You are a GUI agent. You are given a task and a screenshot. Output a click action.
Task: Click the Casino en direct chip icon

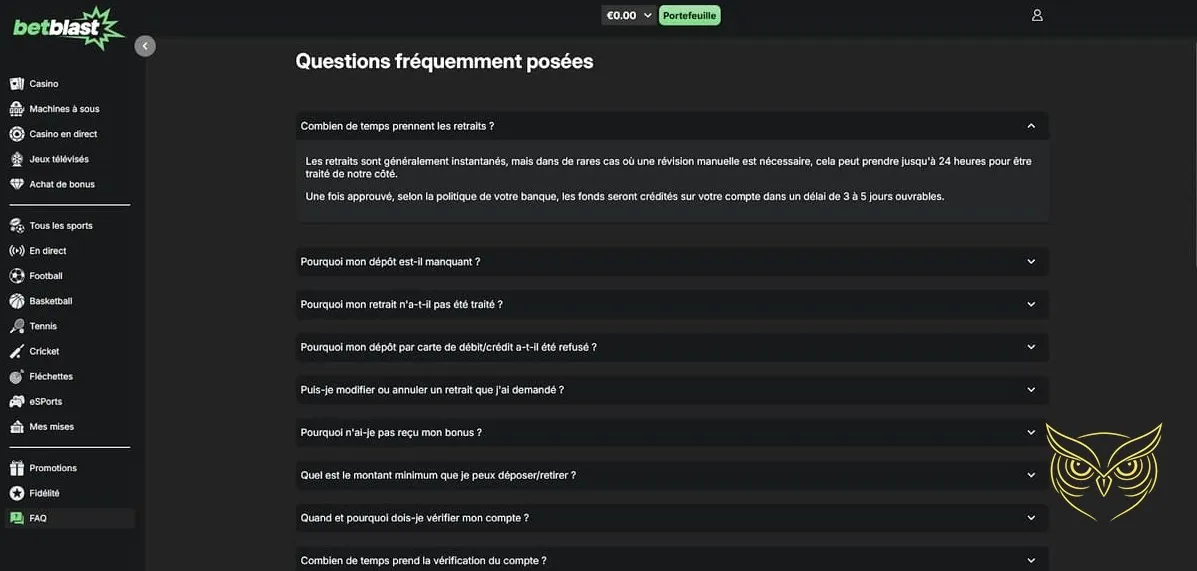pyautogui.click(x=17, y=134)
